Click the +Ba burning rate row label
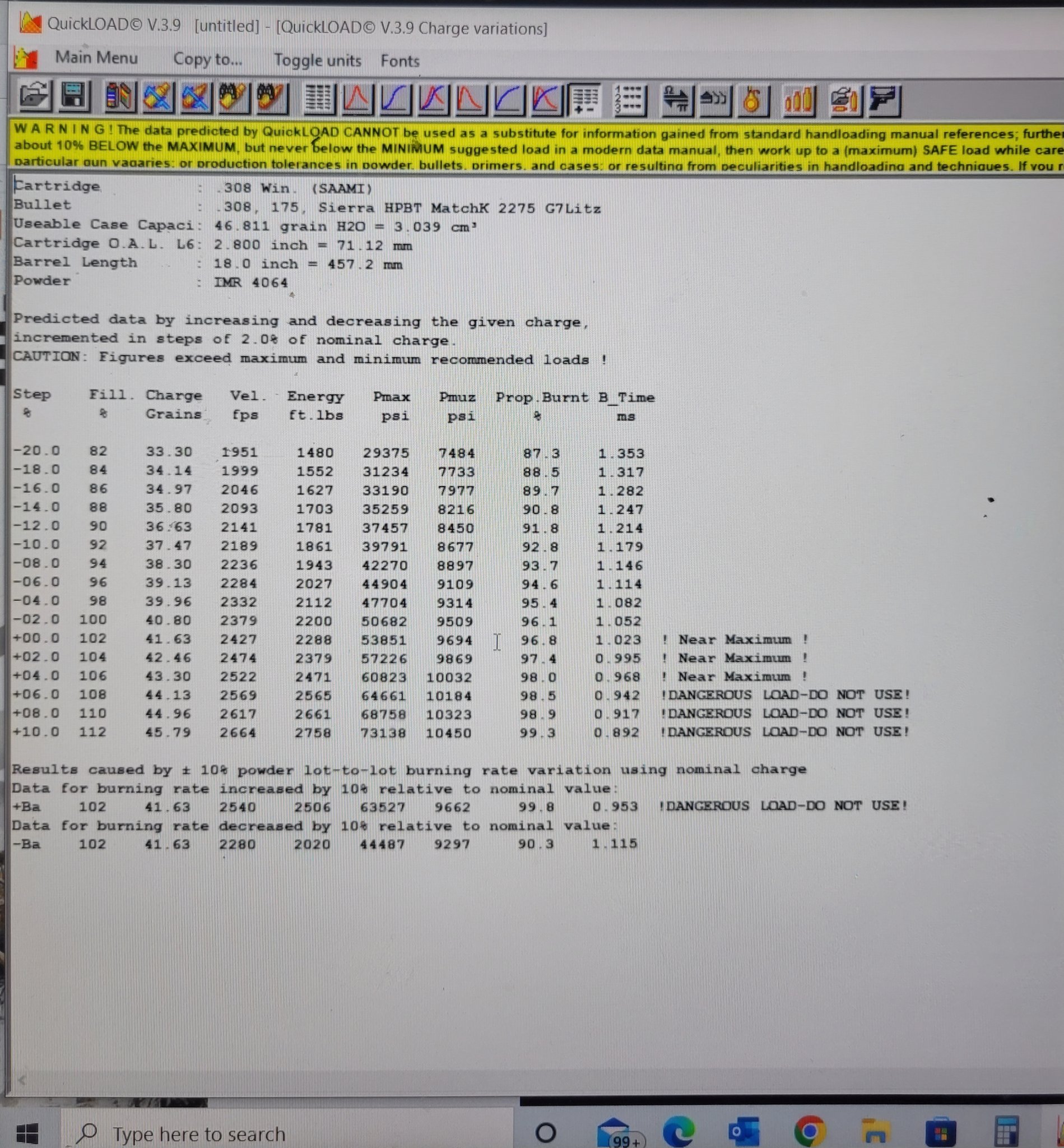 click(x=26, y=807)
